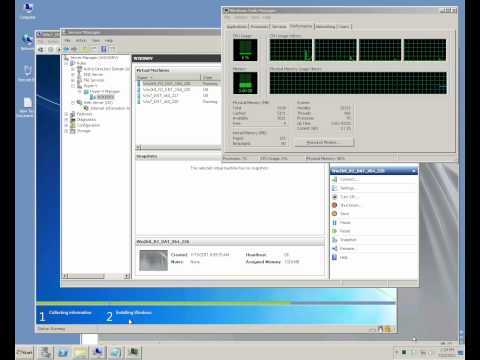Open the File menu in Server Manager
Screen dimensions: 480x360
pyautogui.click(x=67, y=40)
